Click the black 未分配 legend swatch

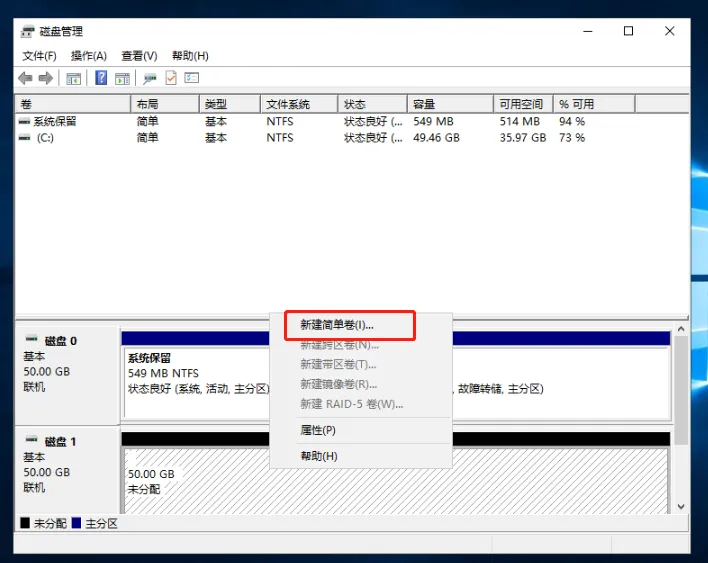(25, 523)
